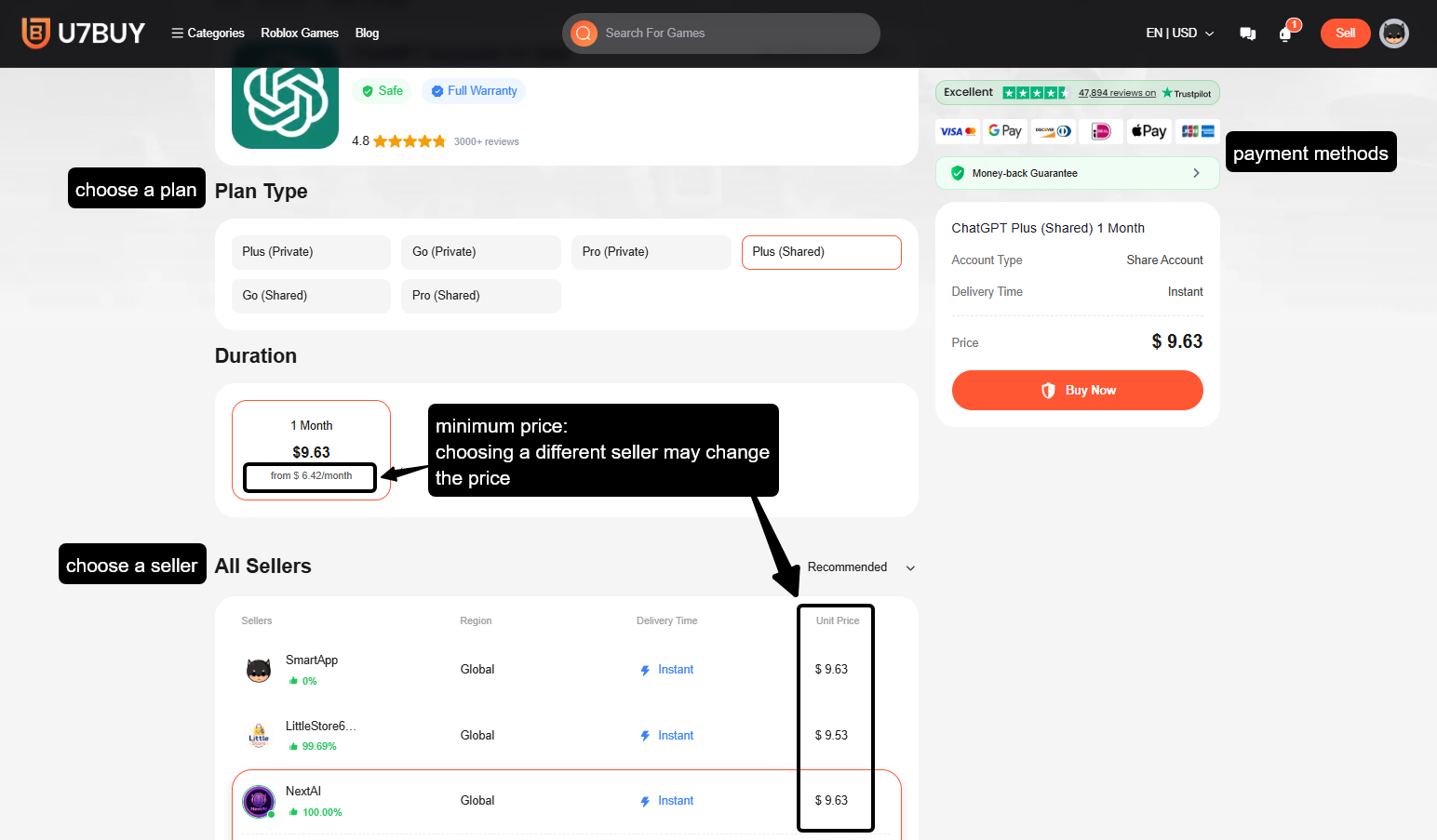Select the NextAI seller row
This screenshot has width=1437, height=840.
point(566,801)
